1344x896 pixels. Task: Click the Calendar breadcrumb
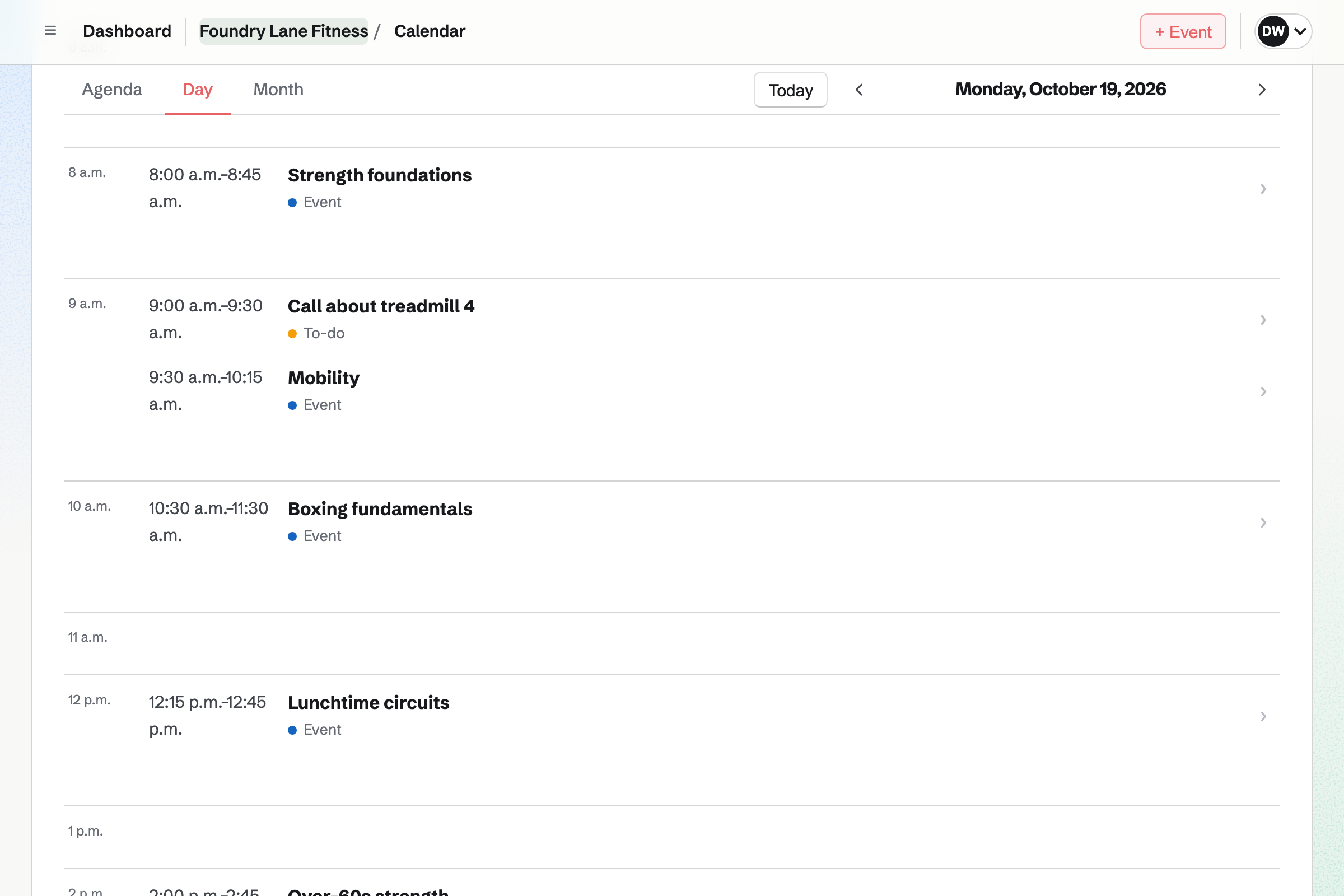430,31
